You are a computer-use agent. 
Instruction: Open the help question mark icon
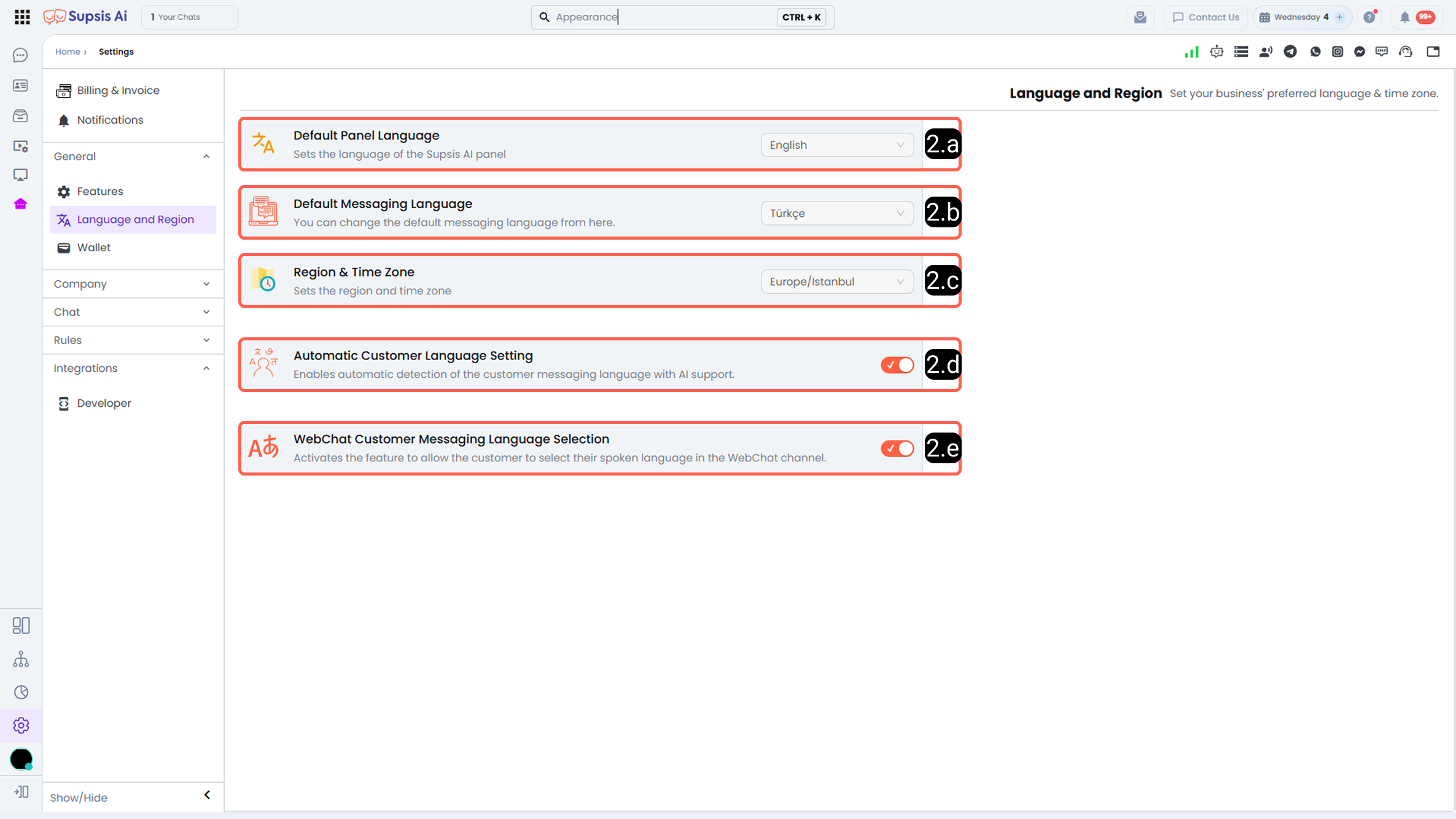[1369, 17]
